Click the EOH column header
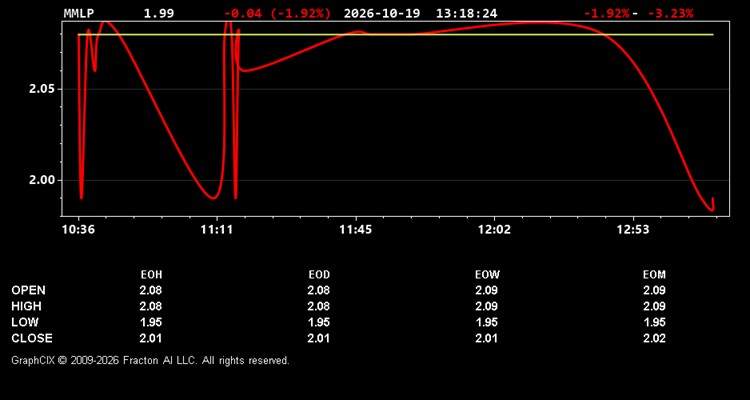 (151, 275)
